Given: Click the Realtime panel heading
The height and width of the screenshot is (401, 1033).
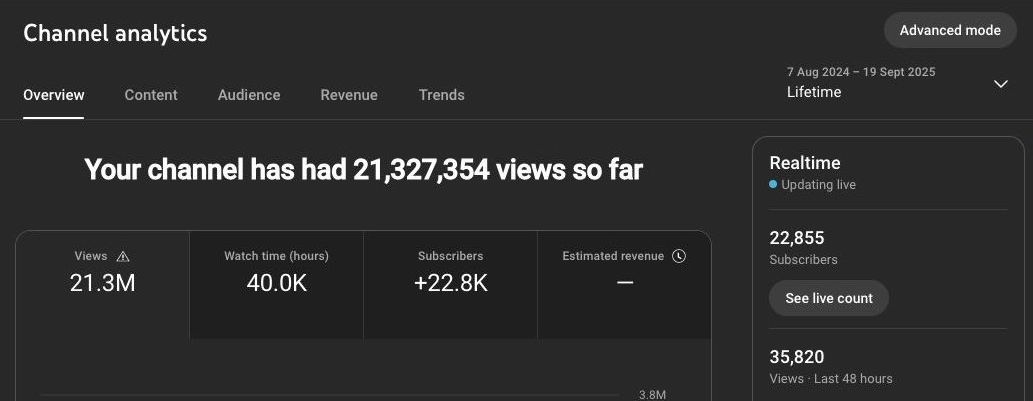Looking at the screenshot, I should point(805,163).
